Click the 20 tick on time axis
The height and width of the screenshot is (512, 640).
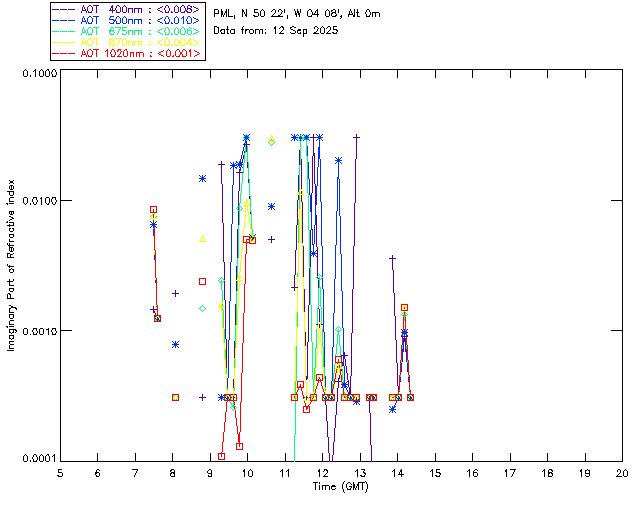[621, 472]
